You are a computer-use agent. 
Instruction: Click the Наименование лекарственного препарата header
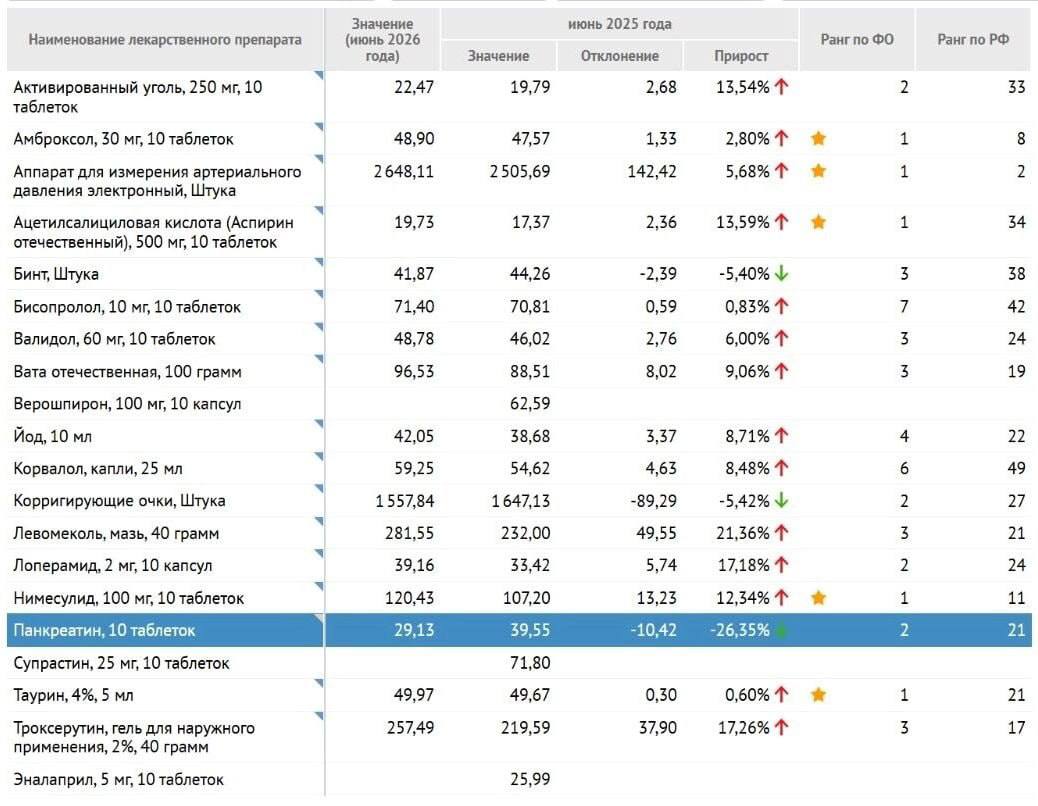165,40
